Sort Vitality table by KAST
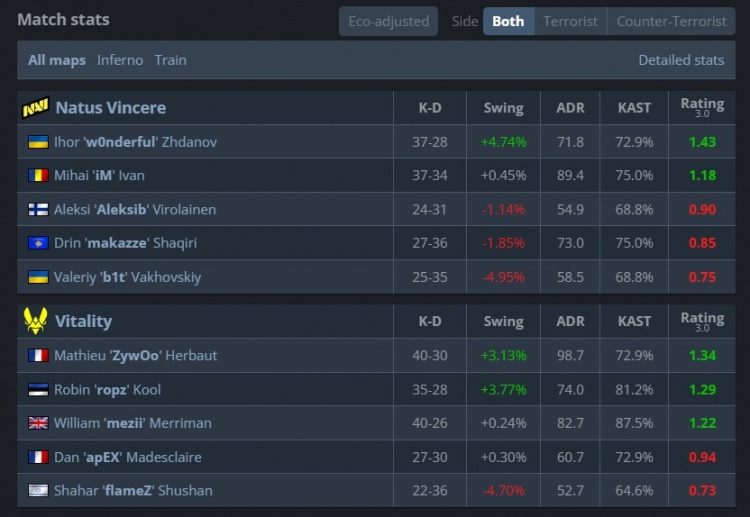 coord(635,321)
